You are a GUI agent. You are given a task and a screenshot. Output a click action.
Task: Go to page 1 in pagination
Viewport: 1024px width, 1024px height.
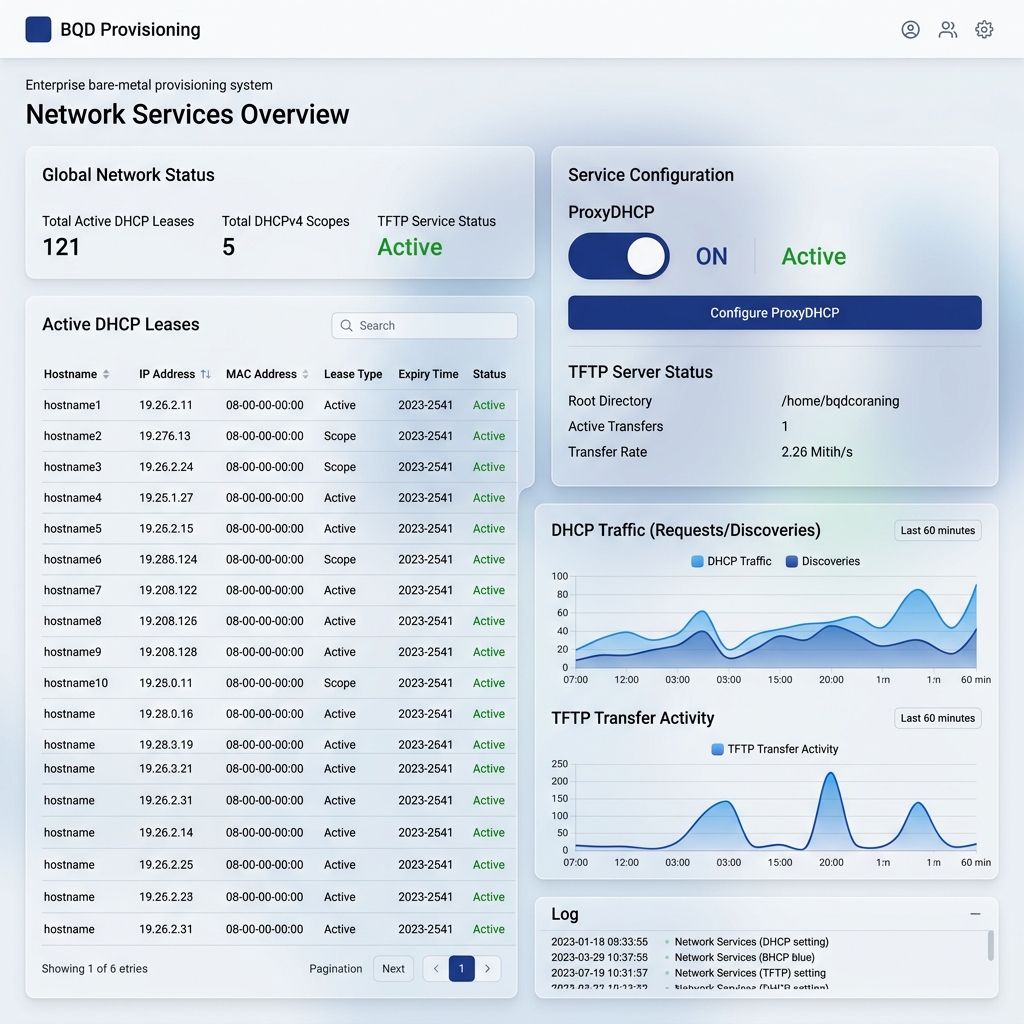(x=461, y=968)
